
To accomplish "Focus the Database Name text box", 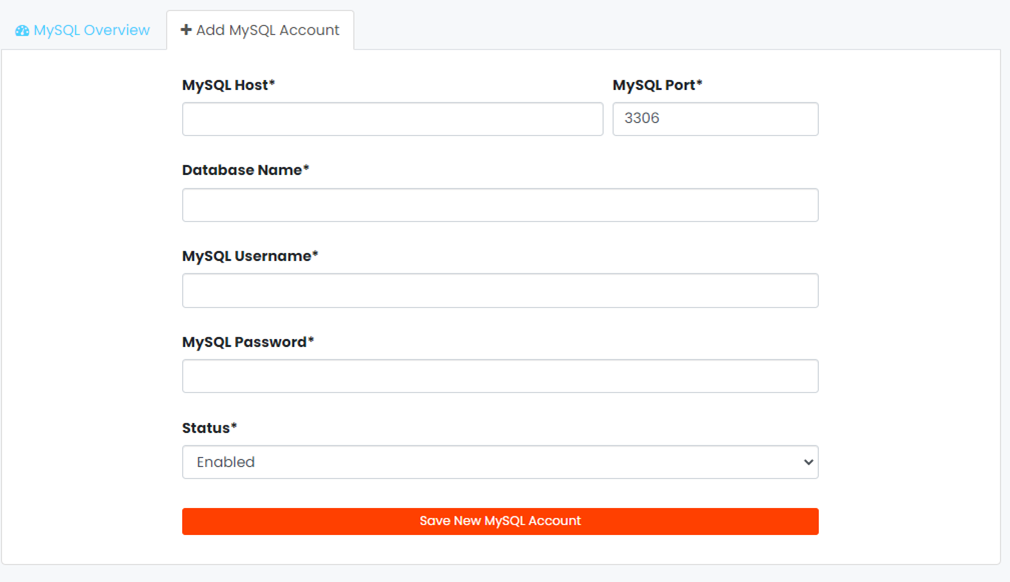I will point(500,205).
